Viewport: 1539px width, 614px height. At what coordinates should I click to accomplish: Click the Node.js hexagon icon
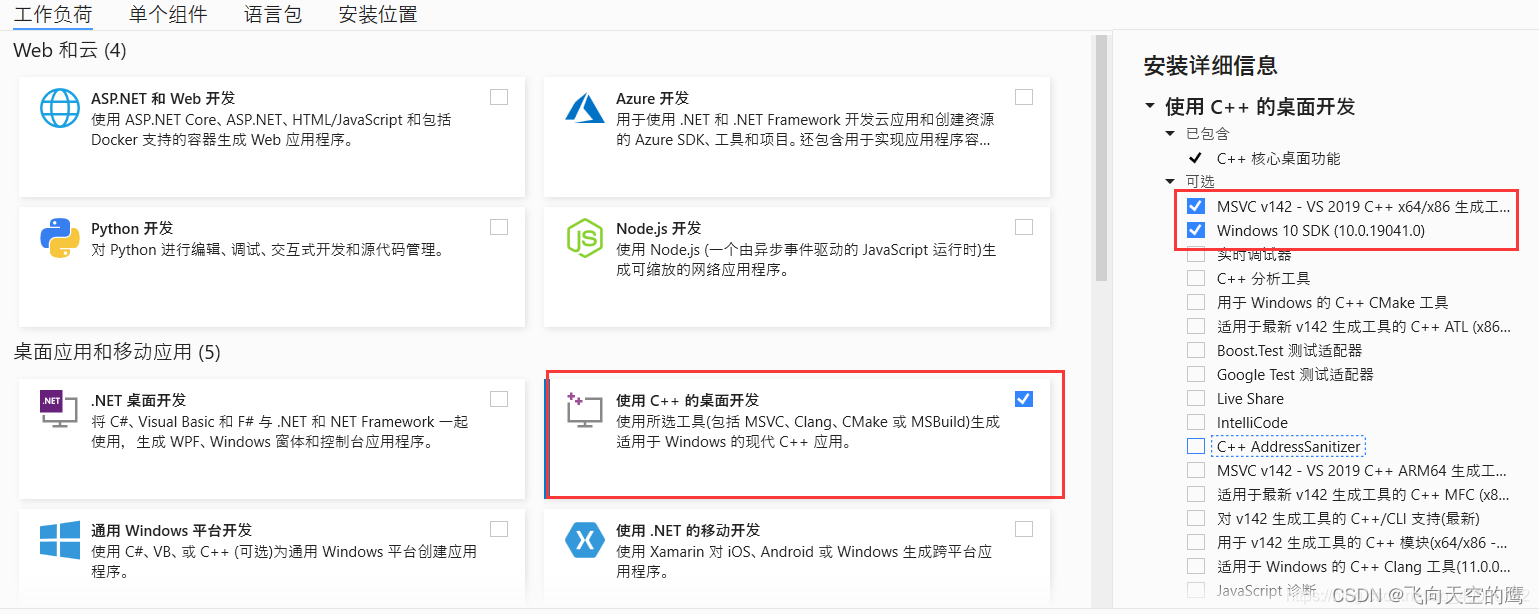pos(585,238)
